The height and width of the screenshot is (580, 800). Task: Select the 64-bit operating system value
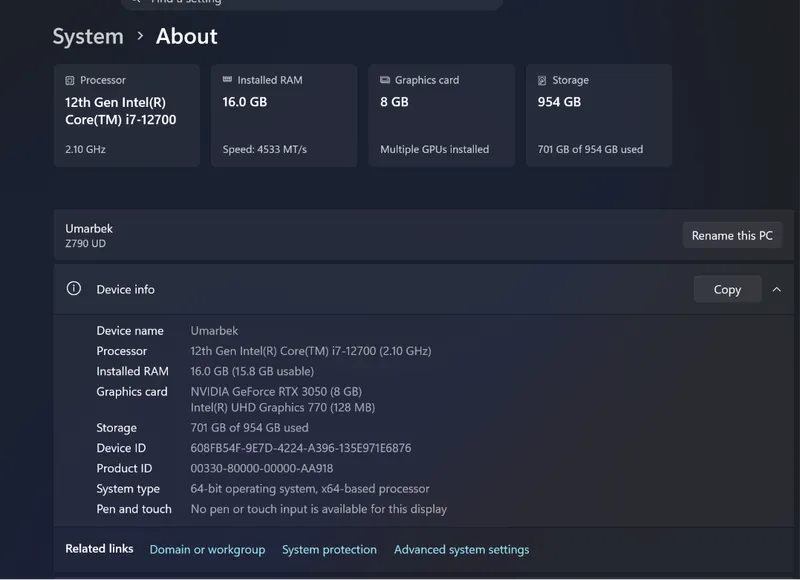pos(310,489)
